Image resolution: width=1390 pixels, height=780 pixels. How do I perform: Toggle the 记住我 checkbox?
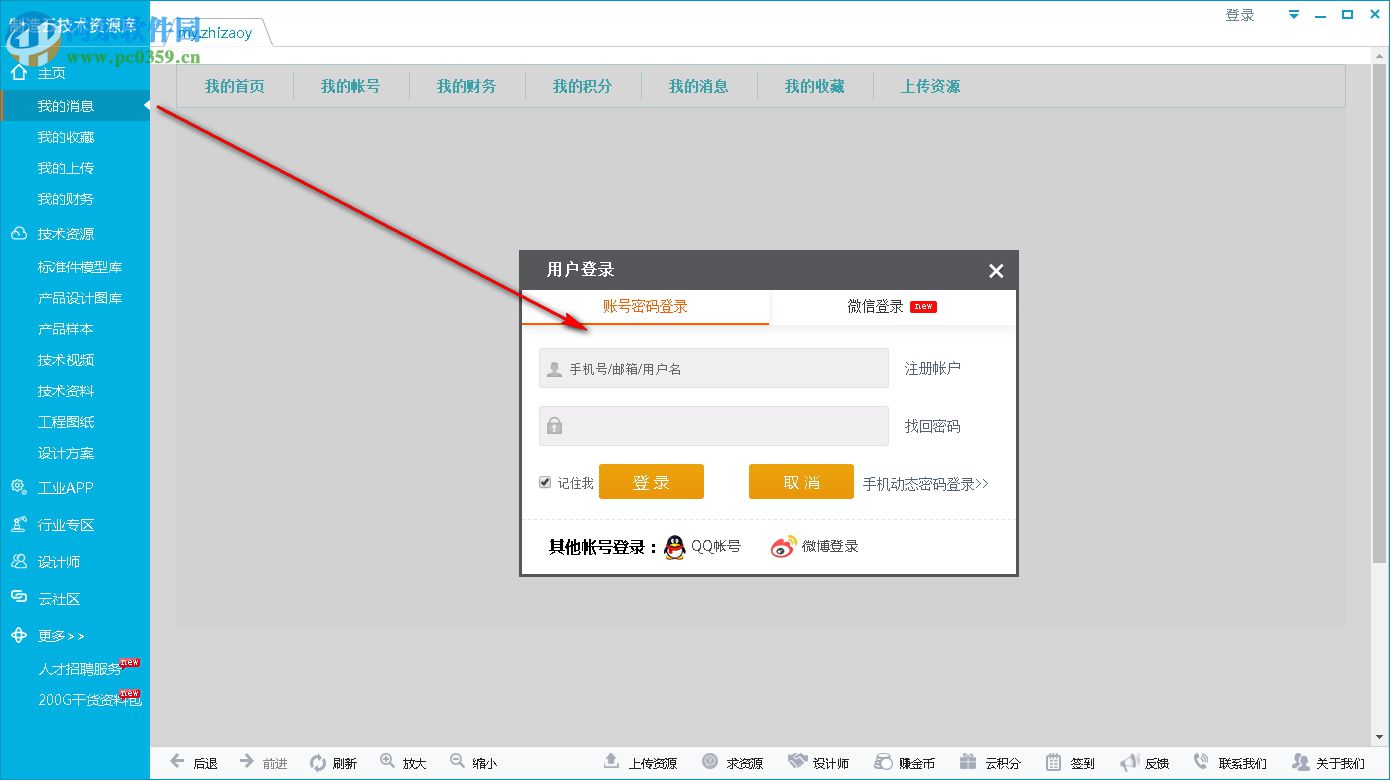pyautogui.click(x=545, y=482)
